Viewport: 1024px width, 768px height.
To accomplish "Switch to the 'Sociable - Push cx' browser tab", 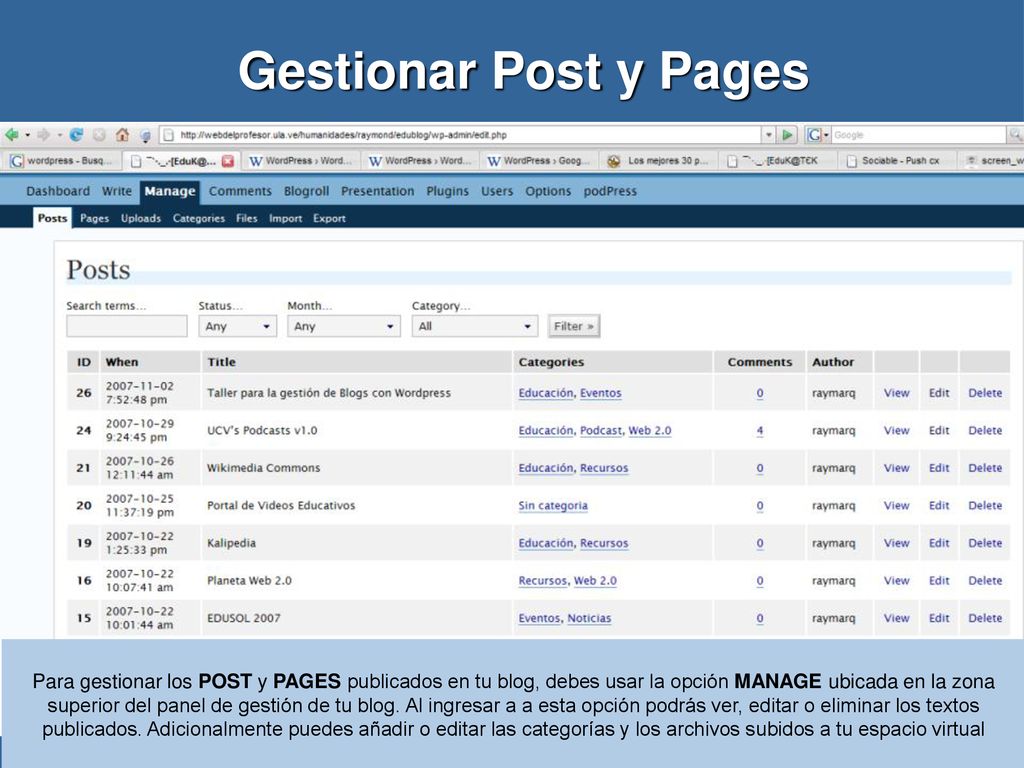I will click(895, 161).
